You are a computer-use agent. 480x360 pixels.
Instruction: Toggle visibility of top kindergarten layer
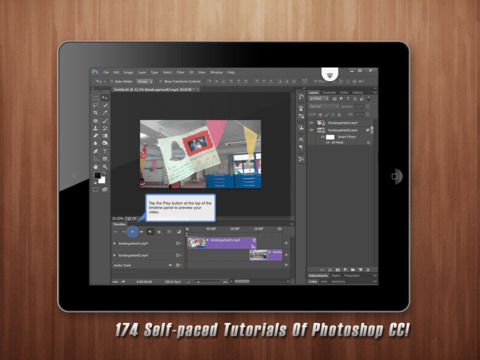[x=311, y=123]
